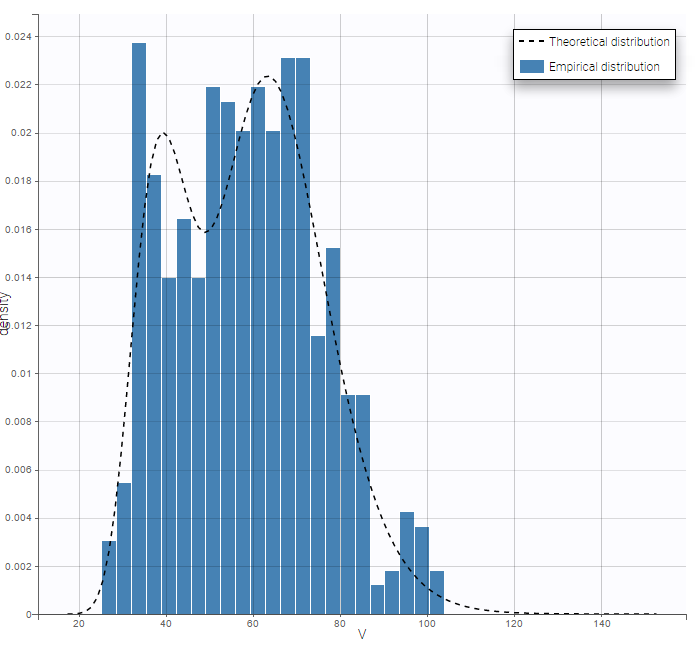
Task: Toggle the Empirical distribution legend entry
Action: (604, 66)
